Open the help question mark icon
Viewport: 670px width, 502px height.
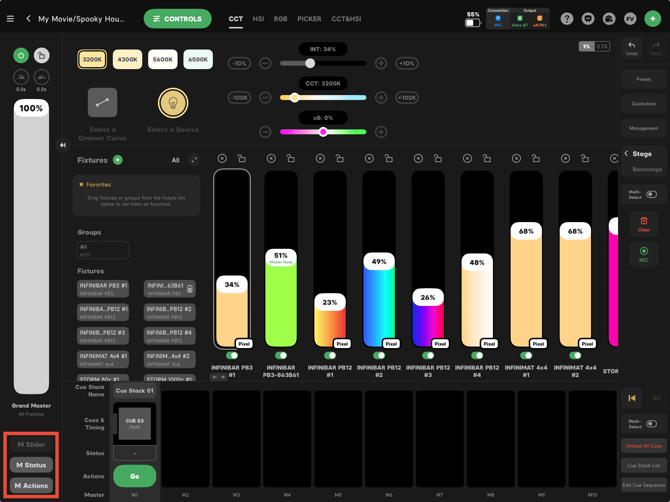tap(567, 19)
